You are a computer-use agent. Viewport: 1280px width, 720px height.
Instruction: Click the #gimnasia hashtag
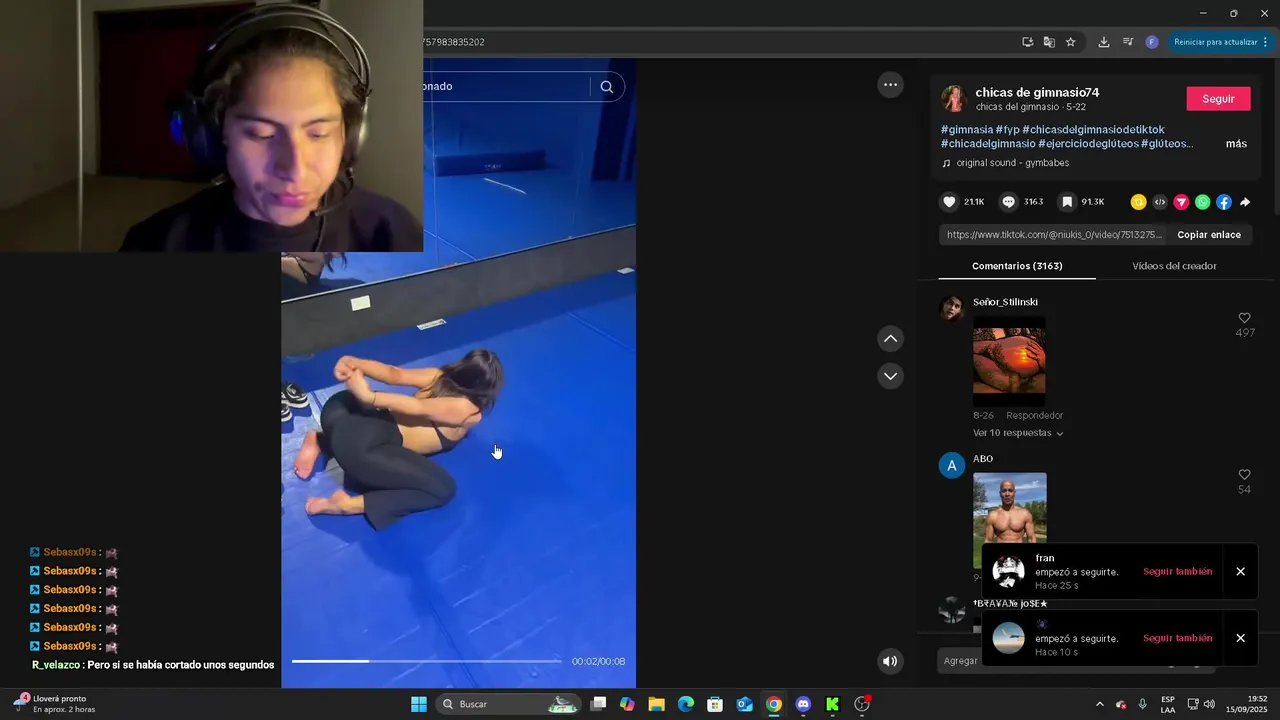tap(967, 130)
